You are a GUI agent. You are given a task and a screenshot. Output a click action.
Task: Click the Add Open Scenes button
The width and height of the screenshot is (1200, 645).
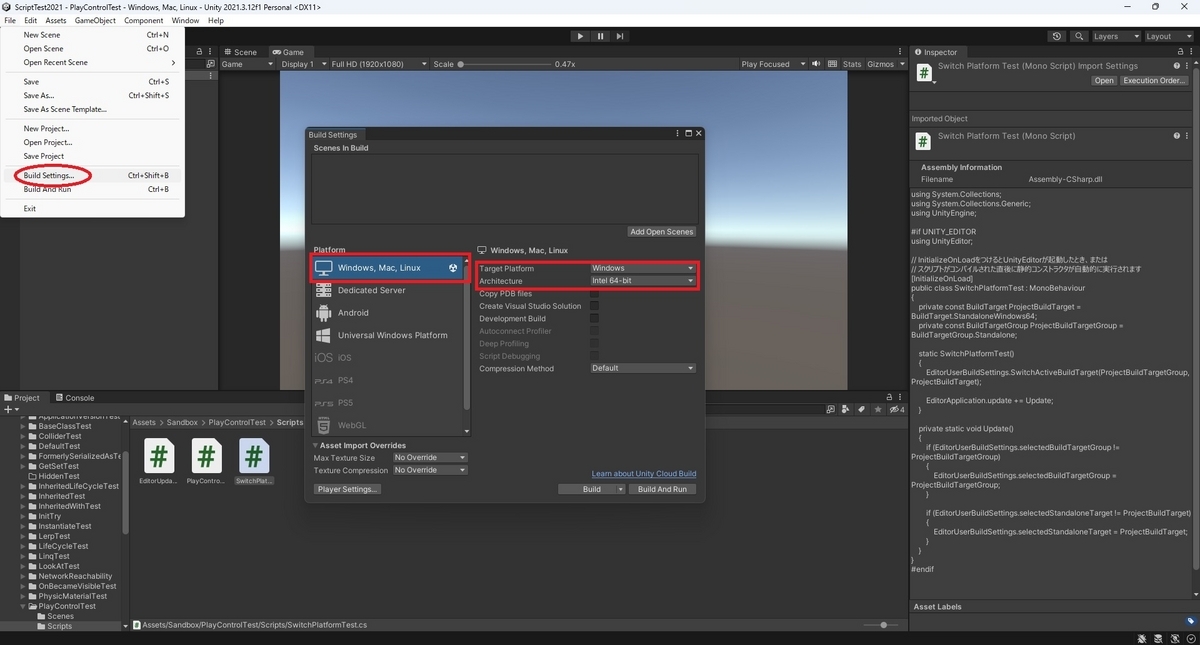tap(661, 232)
